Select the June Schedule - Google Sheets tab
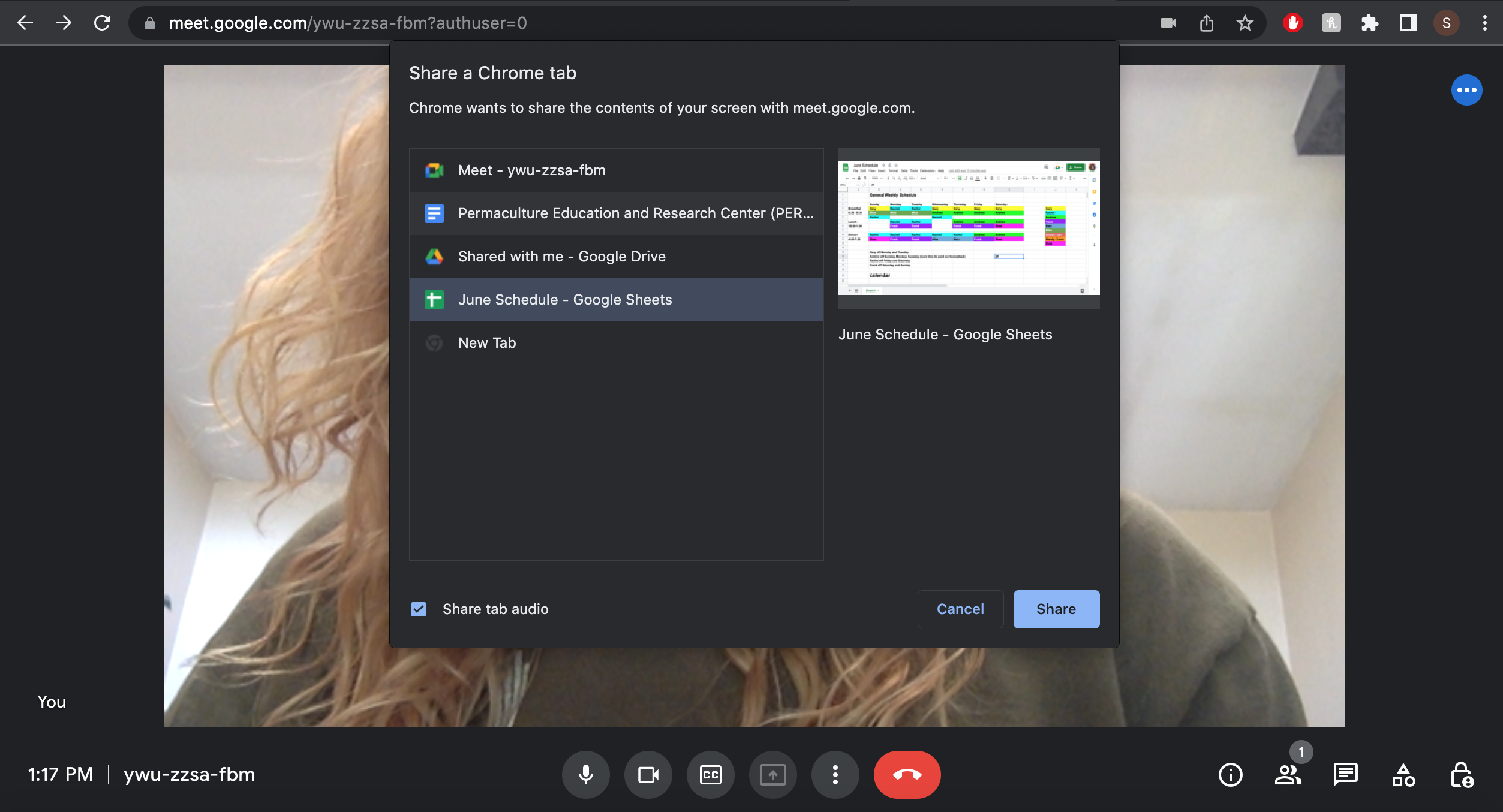 (617, 300)
